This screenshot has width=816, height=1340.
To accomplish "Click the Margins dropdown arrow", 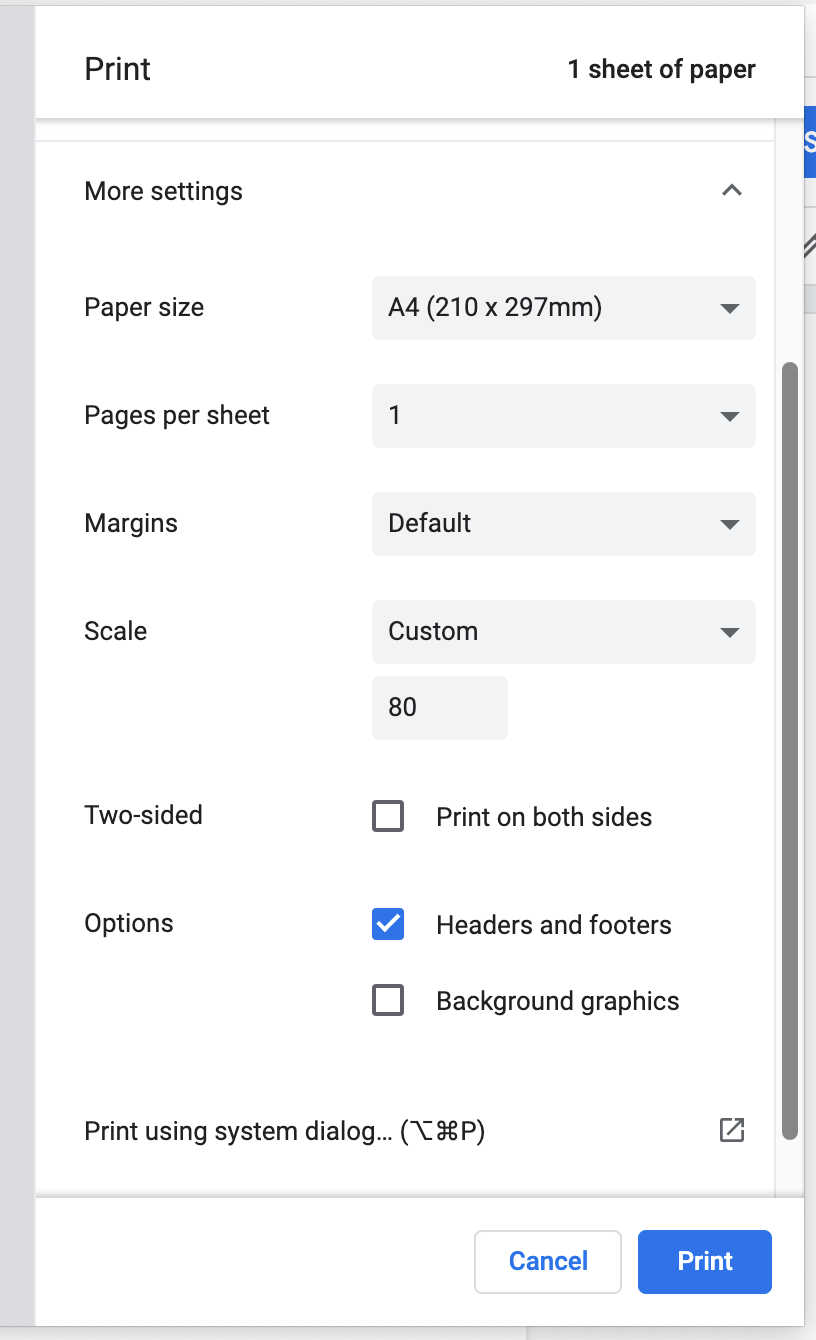I will (731, 524).
